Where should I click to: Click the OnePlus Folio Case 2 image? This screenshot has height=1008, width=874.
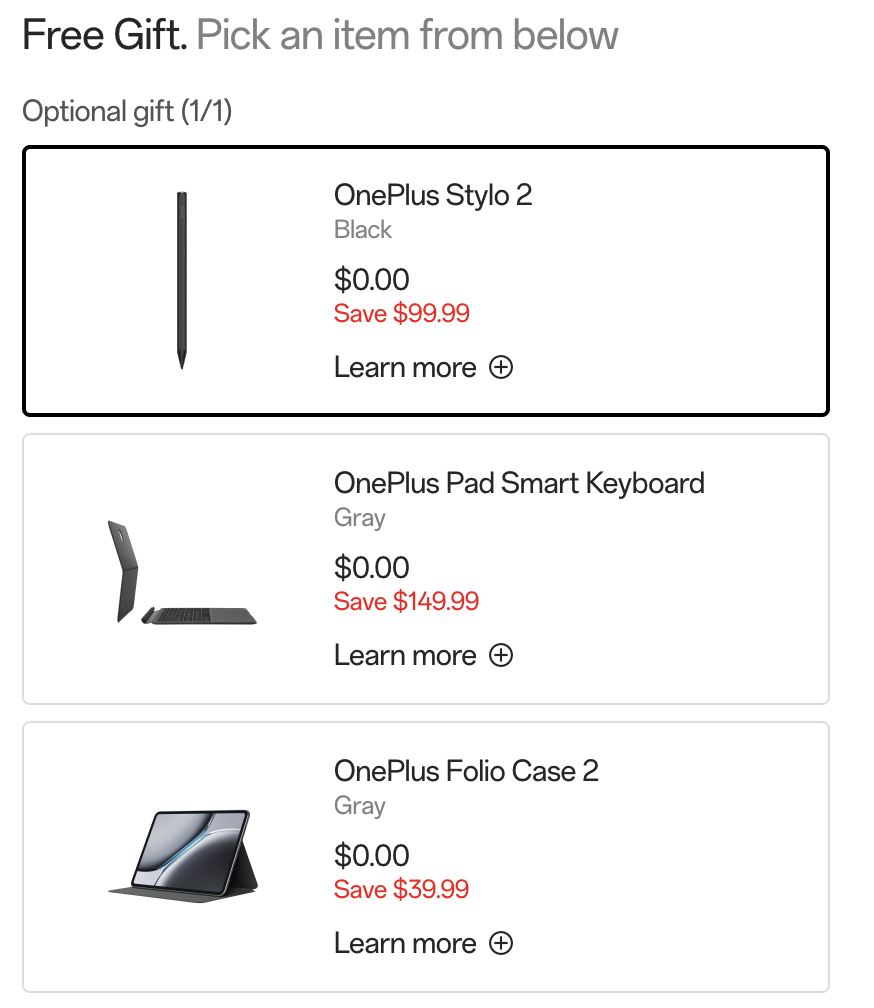coord(183,856)
